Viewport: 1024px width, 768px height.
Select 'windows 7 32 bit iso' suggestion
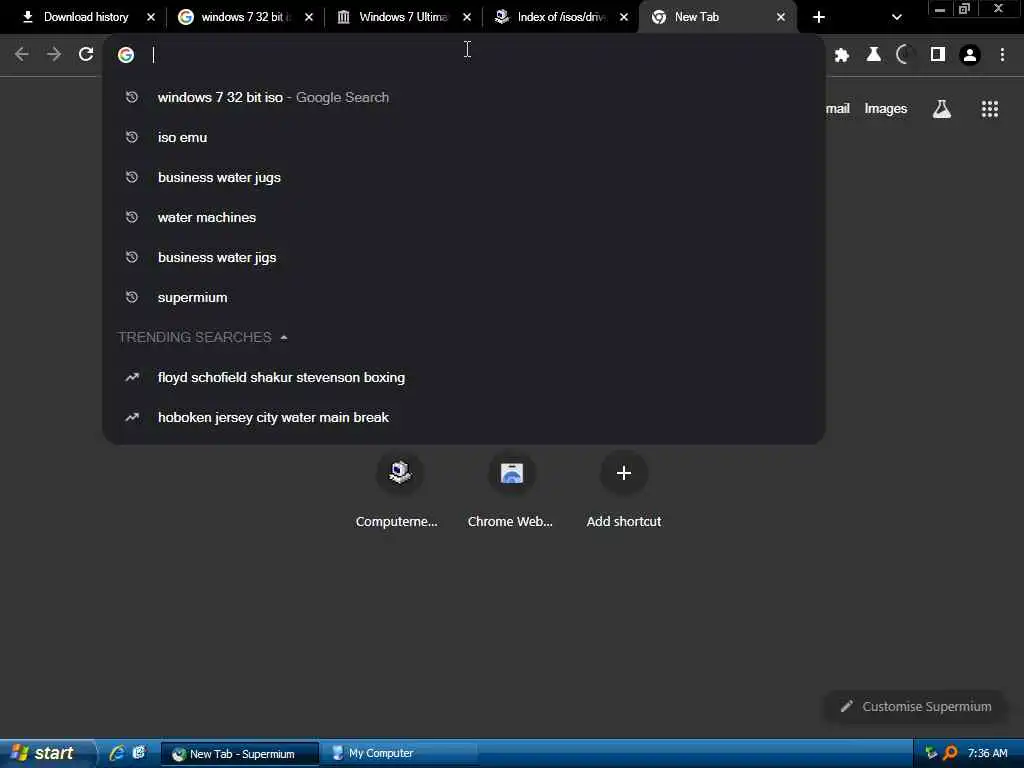464,97
